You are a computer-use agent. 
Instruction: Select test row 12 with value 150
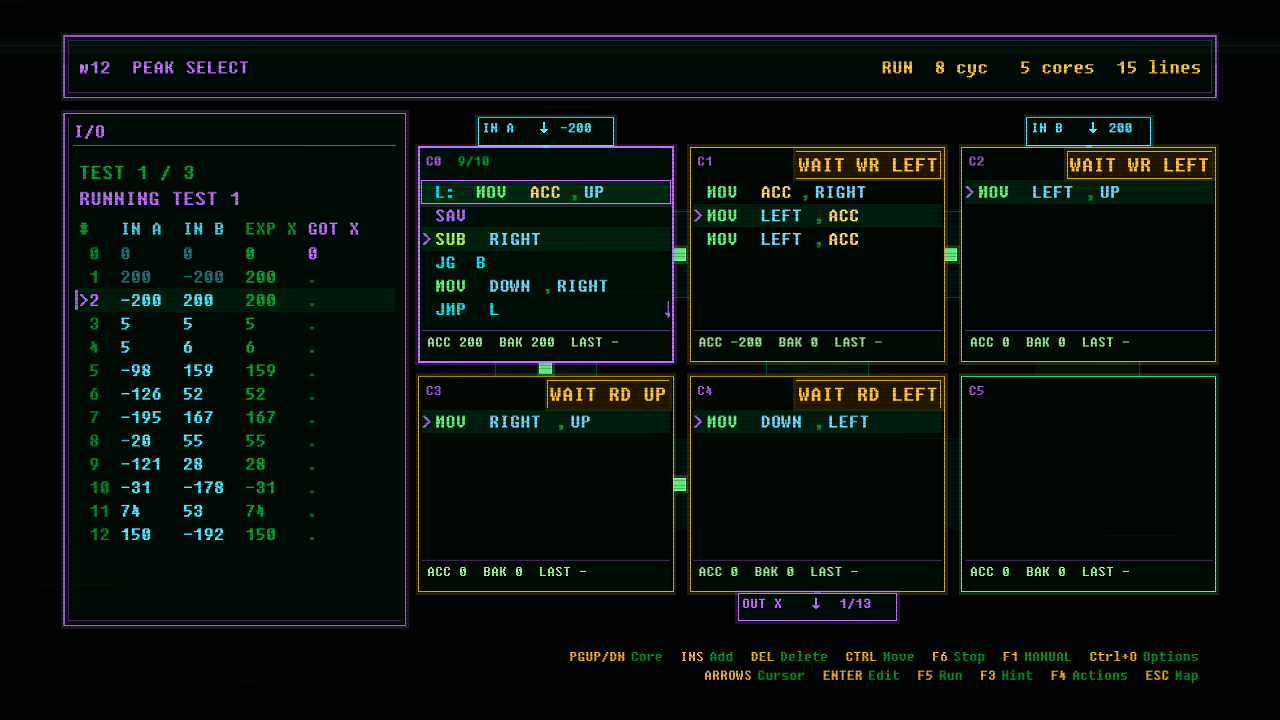[236, 535]
